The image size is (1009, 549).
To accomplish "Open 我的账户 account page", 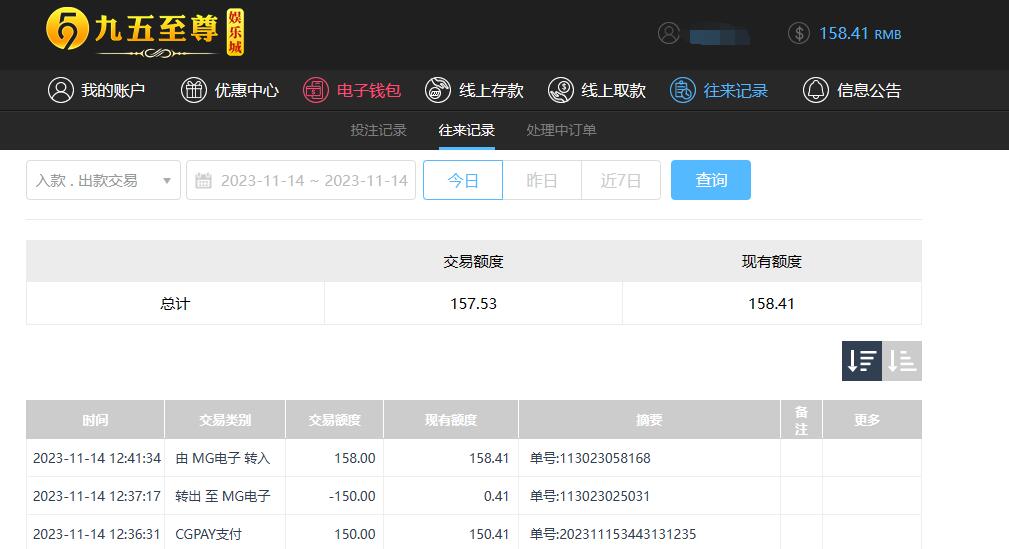I will (97, 90).
